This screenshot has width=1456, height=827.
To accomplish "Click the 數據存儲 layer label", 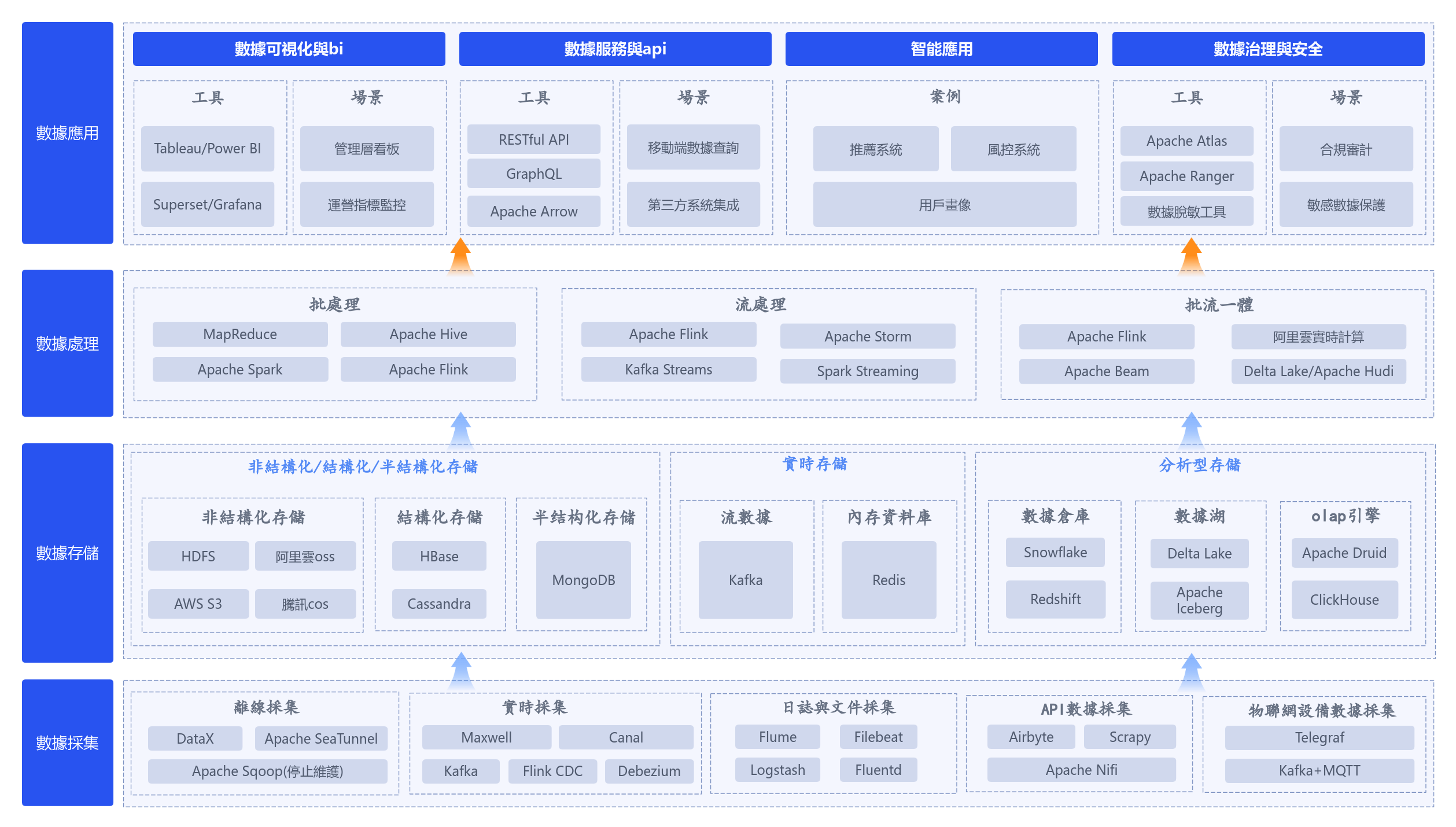I will coord(67,553).
